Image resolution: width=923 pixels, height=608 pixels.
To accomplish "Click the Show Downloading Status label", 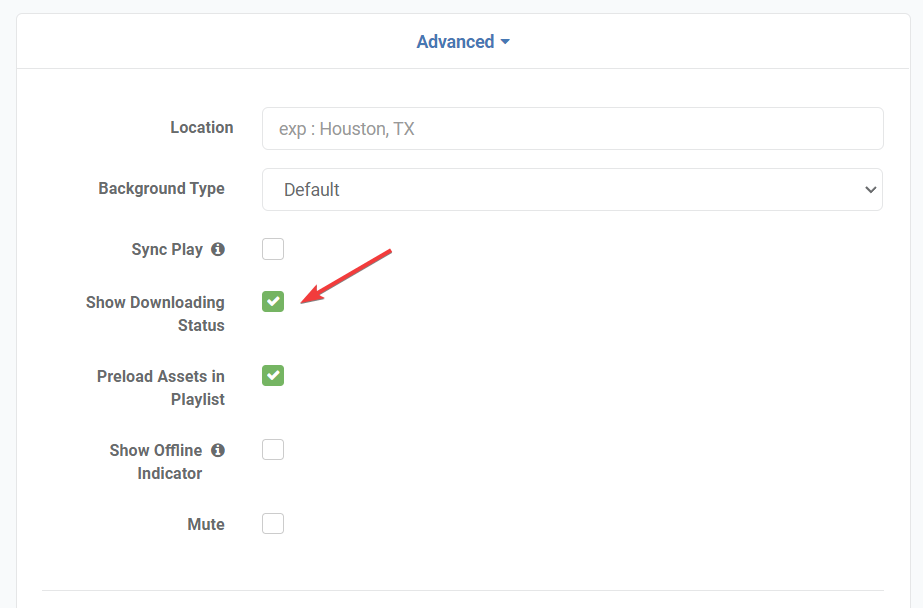I will (155, 313).
